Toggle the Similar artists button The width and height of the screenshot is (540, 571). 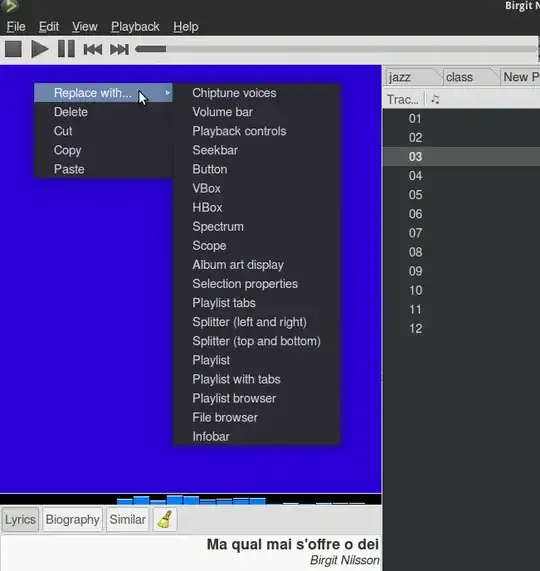click(x=127, y=519)
